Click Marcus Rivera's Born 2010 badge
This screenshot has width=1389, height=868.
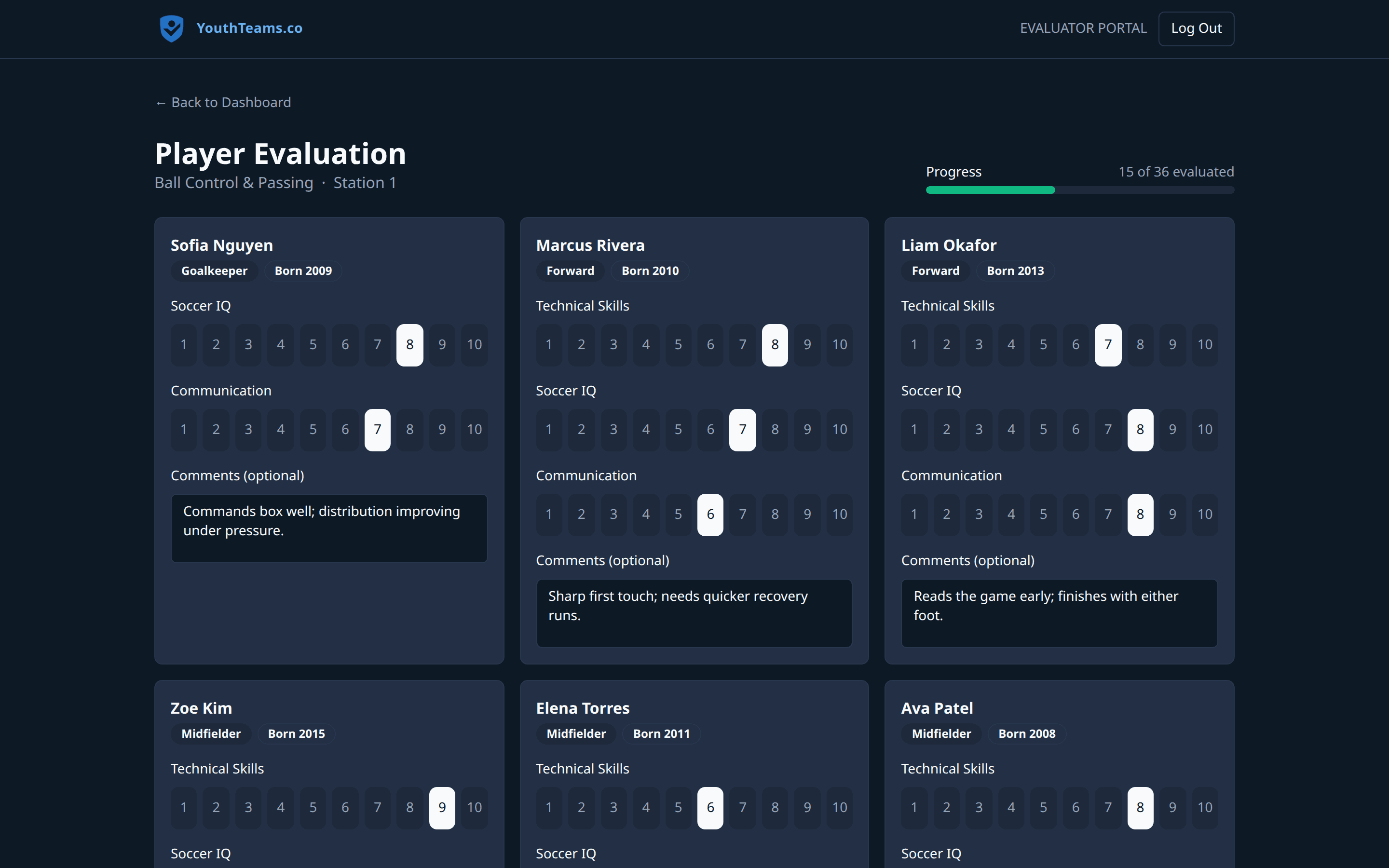click(x=650, y=271)
